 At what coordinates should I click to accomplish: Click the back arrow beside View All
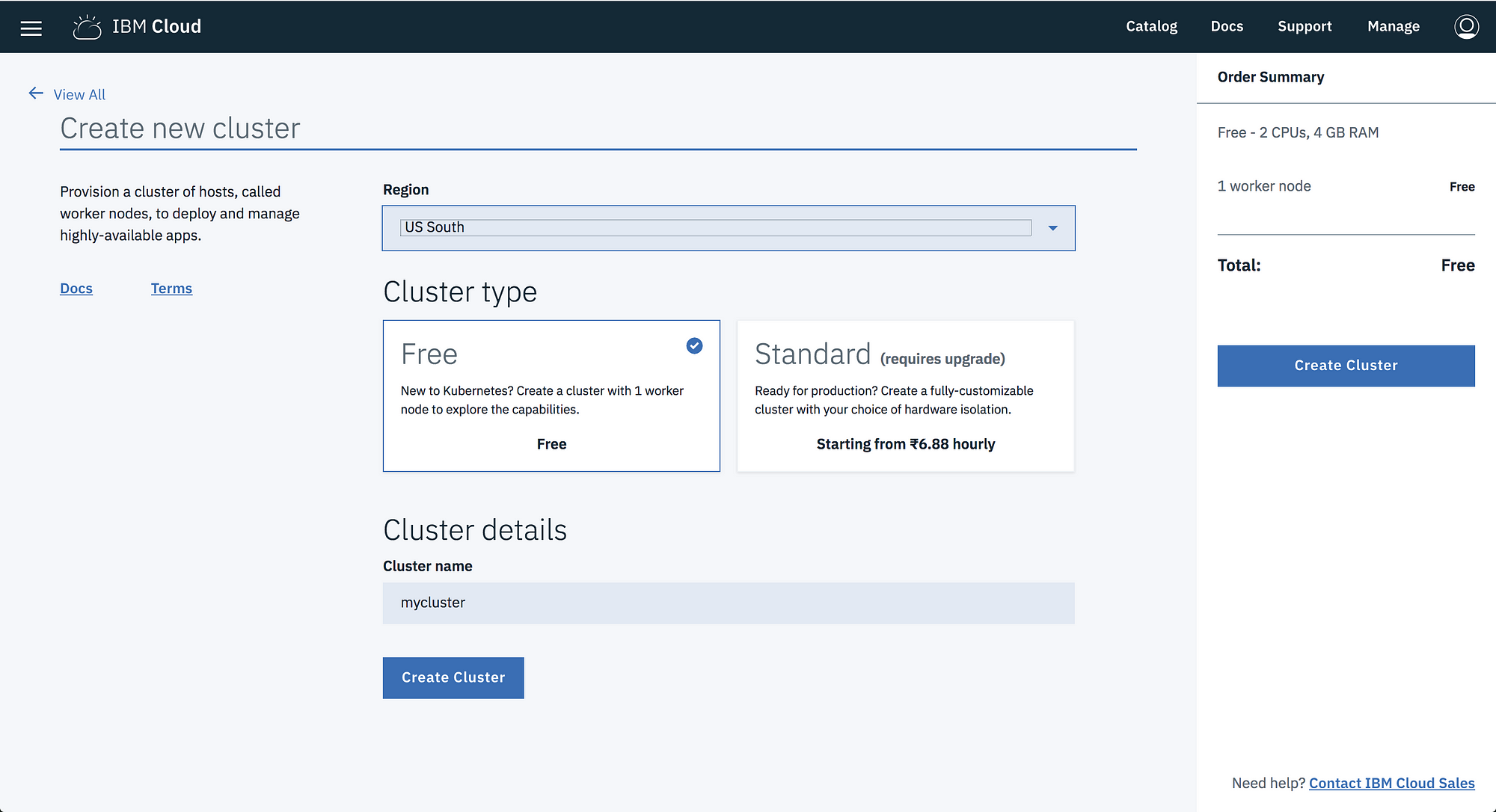[36, 93]
